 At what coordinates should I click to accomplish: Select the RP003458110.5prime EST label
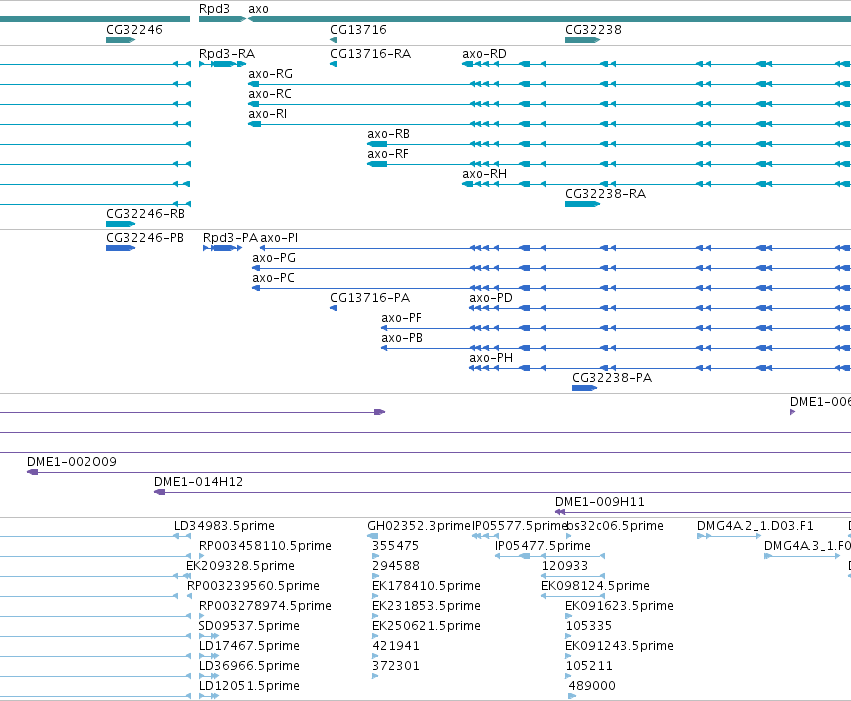click(265, 546)
